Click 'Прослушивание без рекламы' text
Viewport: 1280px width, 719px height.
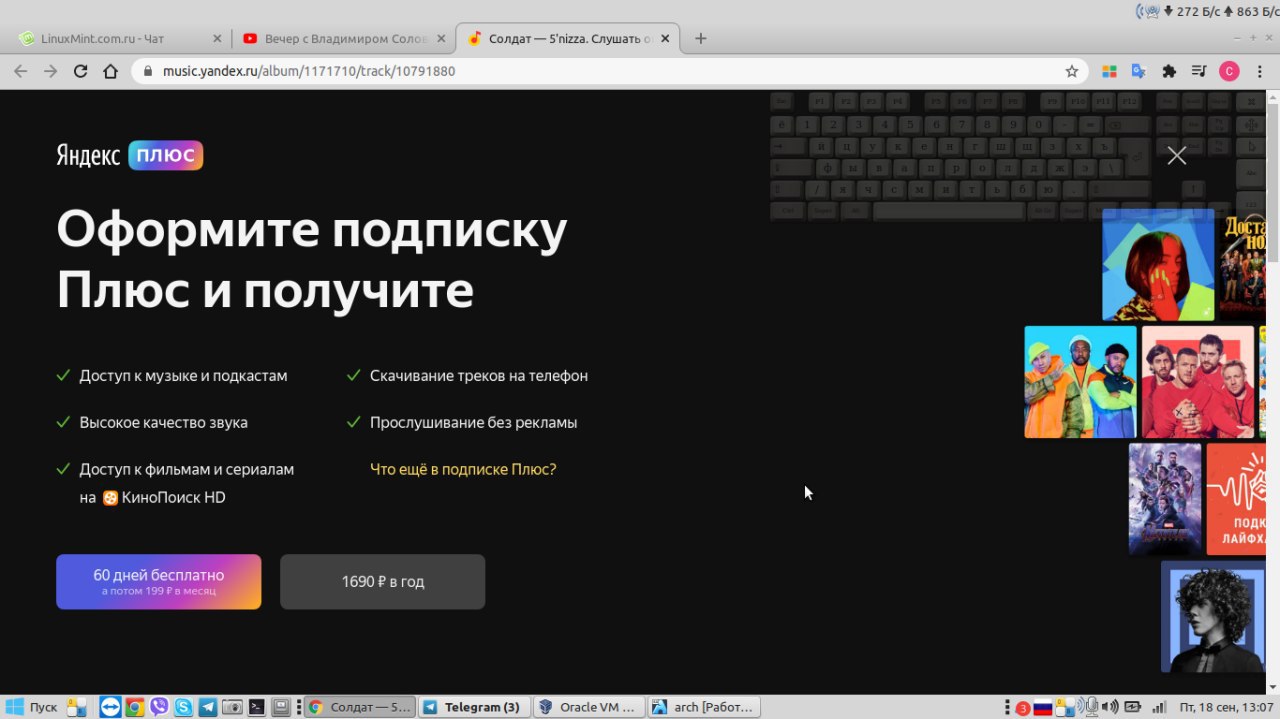[474, 422]
